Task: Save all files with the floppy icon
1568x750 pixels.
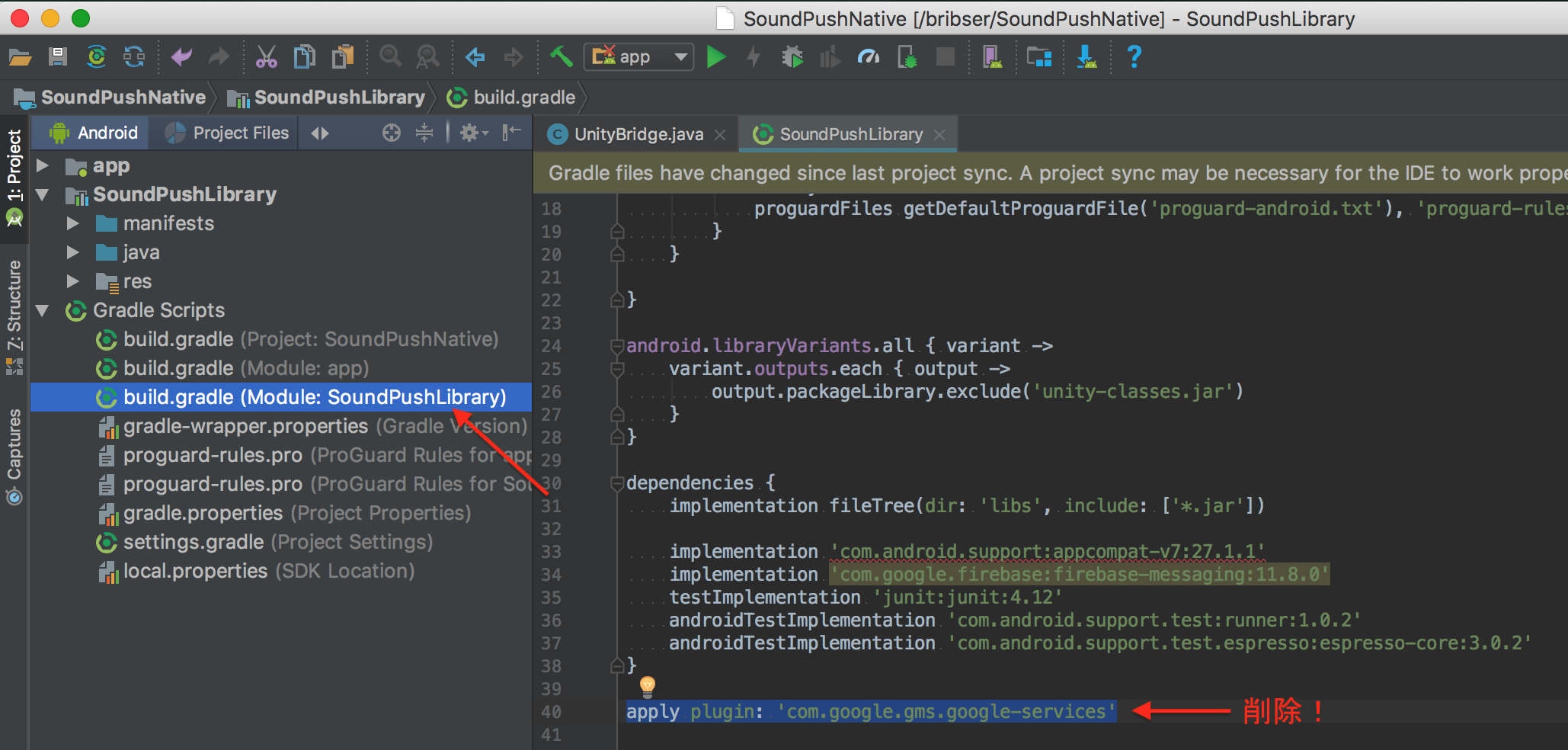Action: pyautogui.click(x=58, y=57)
